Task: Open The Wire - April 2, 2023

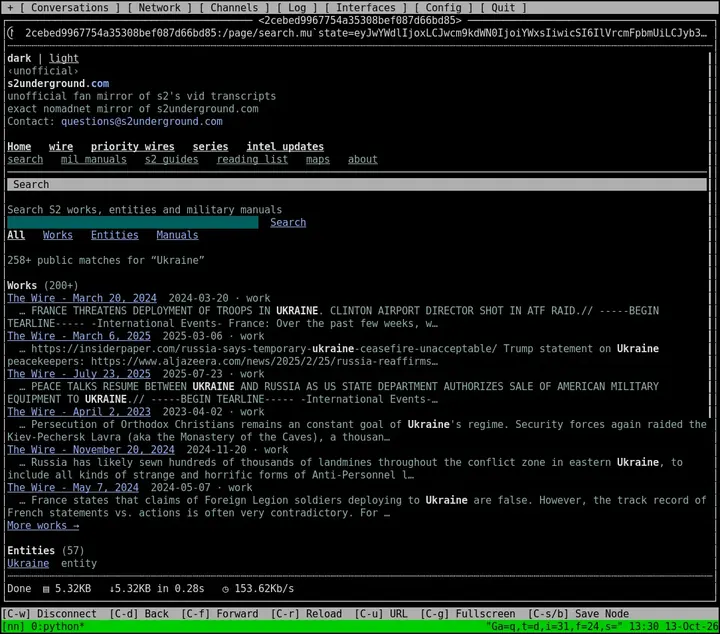Action: tap(79, 412)
